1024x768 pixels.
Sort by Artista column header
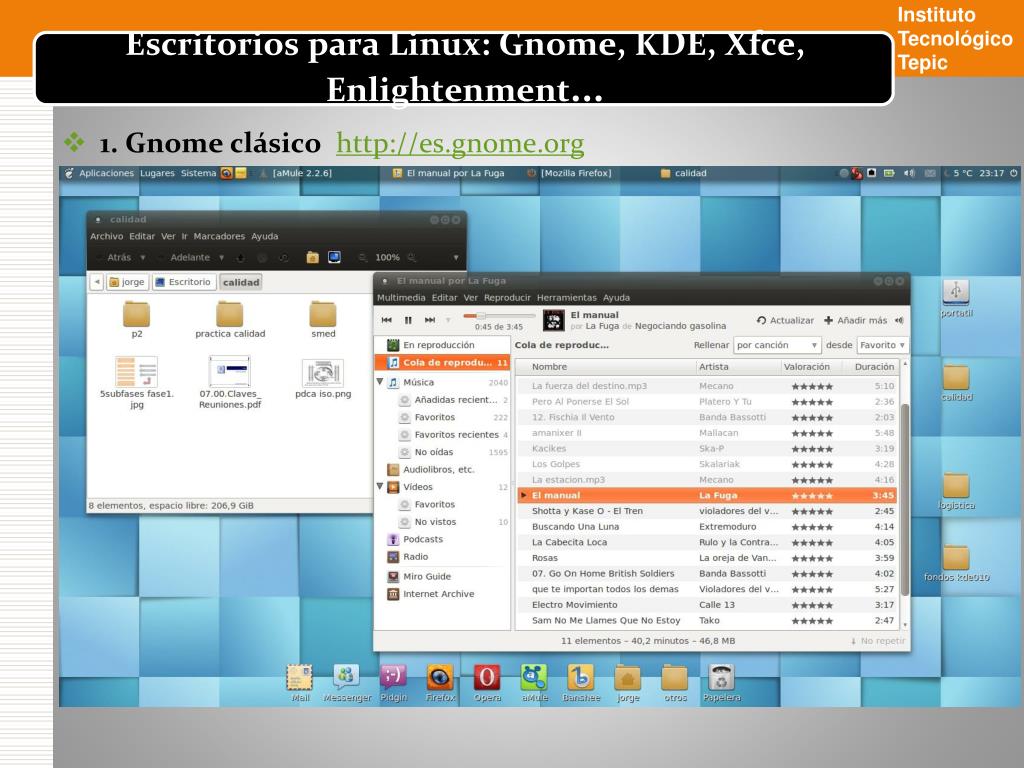coord(738,367)
